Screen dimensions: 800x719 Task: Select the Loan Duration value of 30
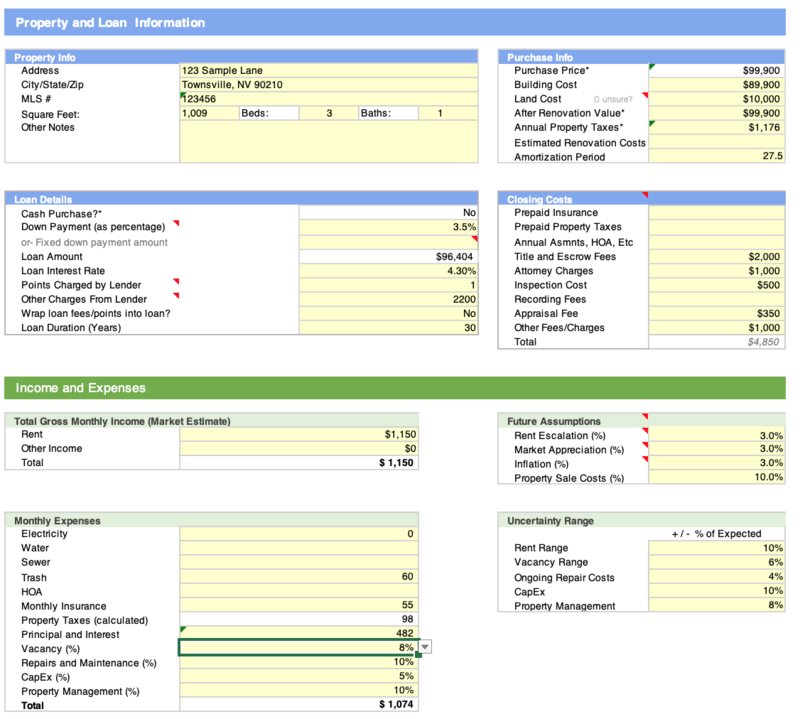click(389, 327)
